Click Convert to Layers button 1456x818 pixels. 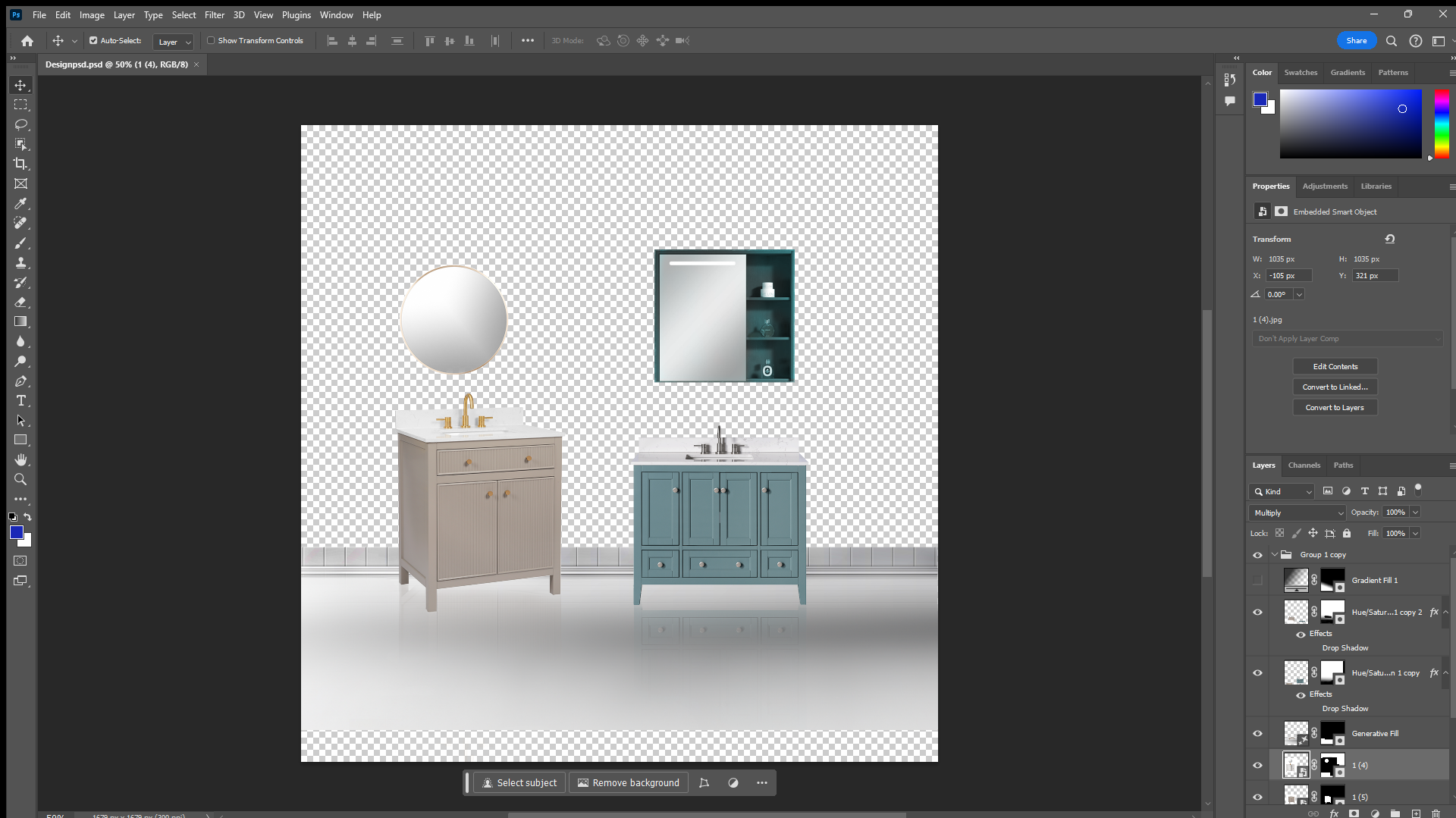pos(1335,408)
